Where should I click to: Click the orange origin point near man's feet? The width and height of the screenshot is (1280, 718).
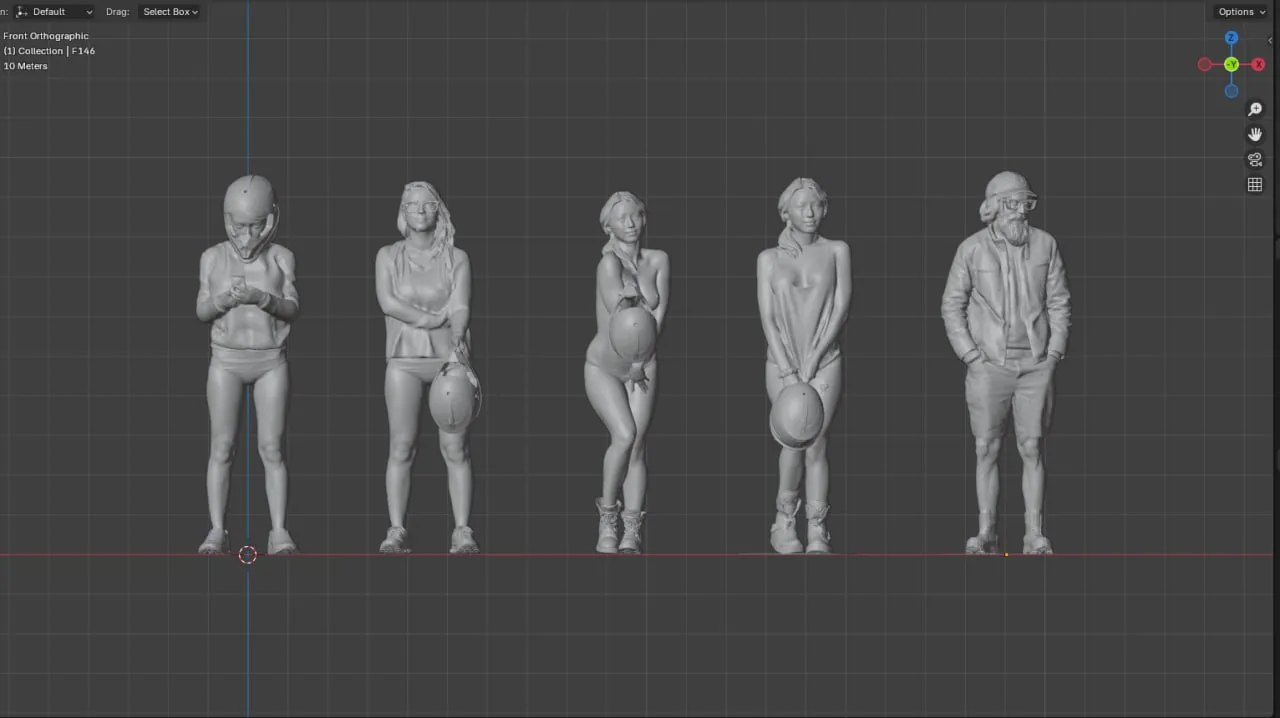[x=1006, y=554]
